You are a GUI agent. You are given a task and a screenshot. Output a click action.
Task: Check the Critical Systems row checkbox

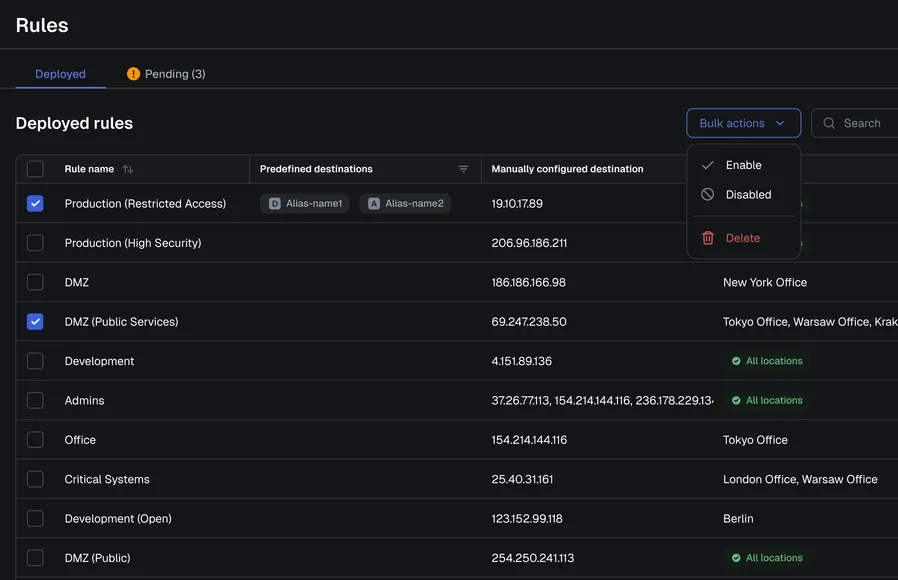(35, 479)
